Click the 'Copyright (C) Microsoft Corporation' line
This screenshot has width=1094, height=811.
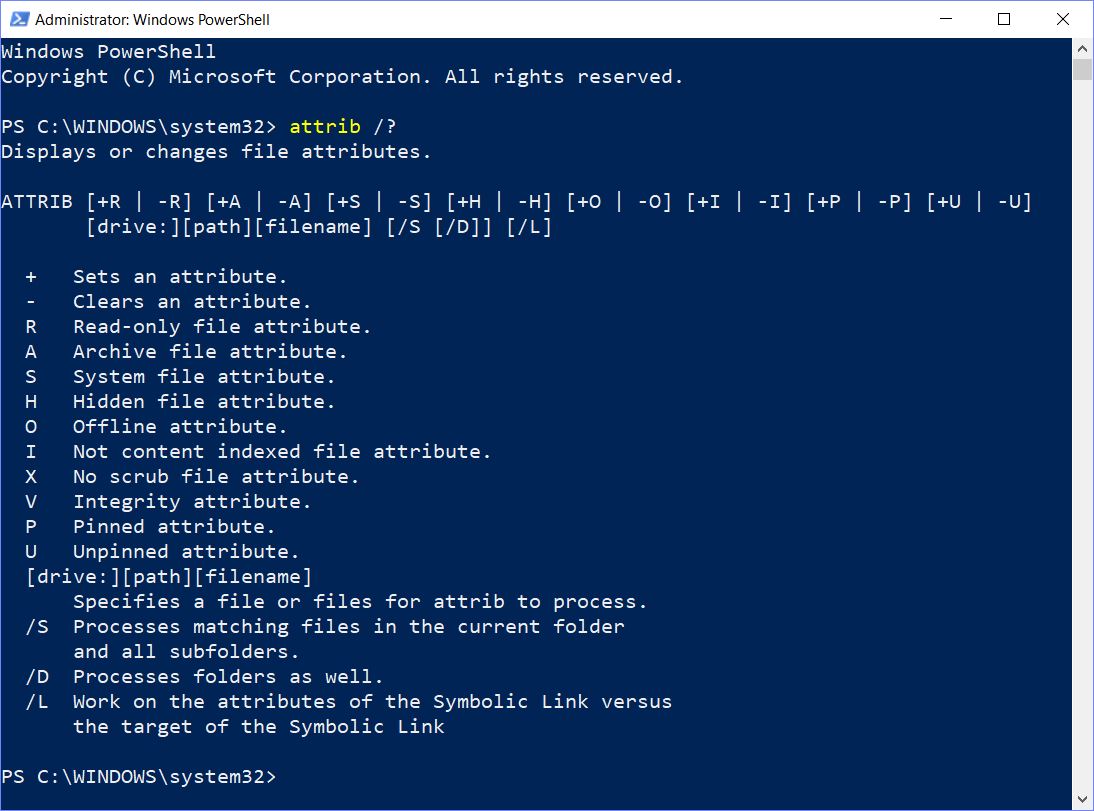tap(342, 77)
